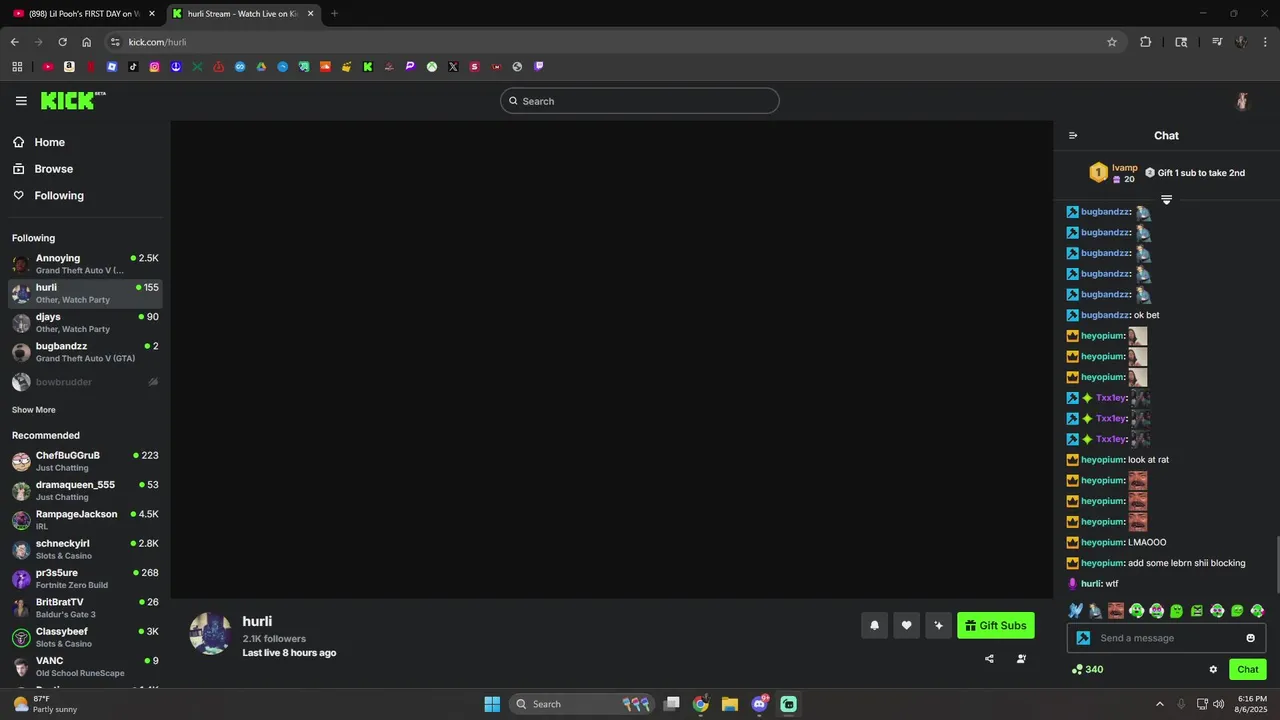Click username hurli in chat message wtf
The image size is (1280, 720).
1091,584
